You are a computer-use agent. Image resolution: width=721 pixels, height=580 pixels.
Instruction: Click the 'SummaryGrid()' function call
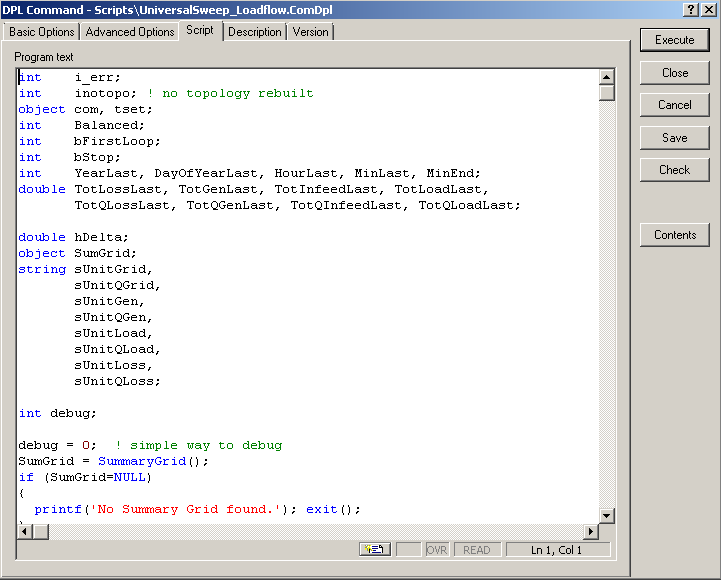(x=149, y=461)
